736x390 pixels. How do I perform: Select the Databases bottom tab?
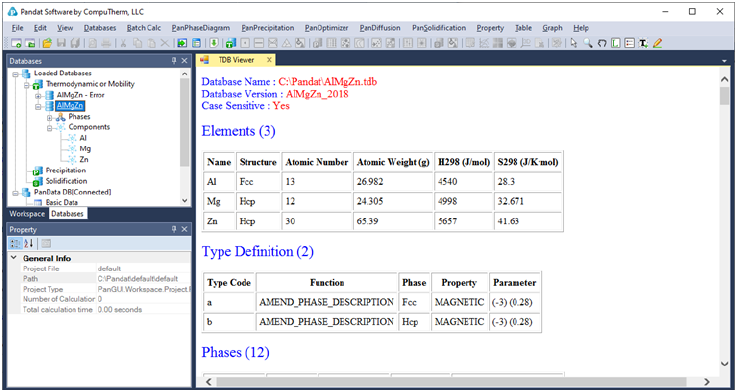point(67,214)
